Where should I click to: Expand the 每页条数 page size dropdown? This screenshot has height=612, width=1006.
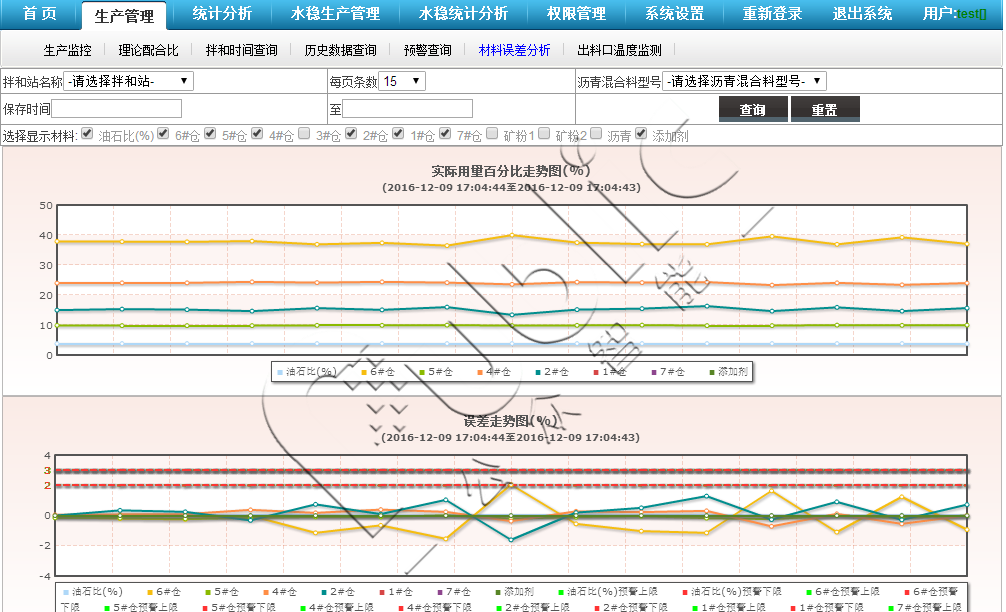(402, 81)
